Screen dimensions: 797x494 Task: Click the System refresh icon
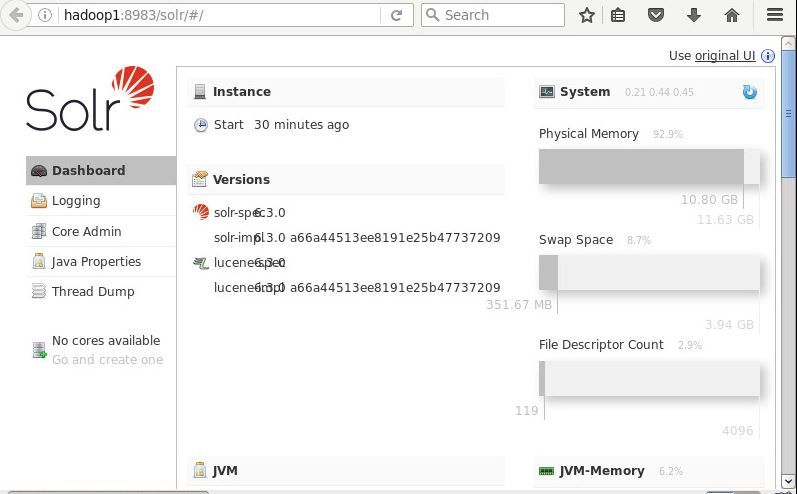click(x=749, y=92)
